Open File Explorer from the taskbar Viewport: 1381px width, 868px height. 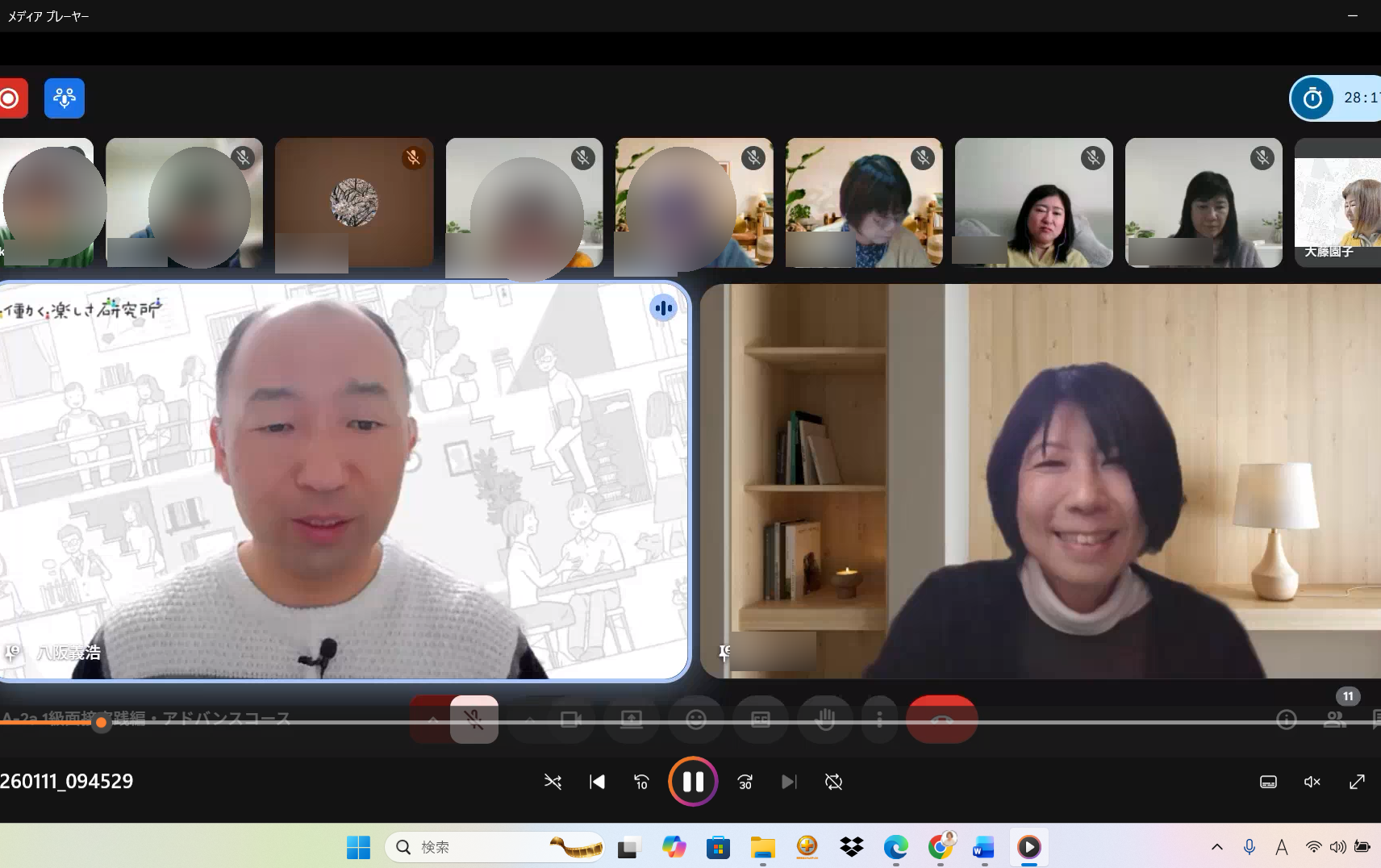(x=762, y=847)
